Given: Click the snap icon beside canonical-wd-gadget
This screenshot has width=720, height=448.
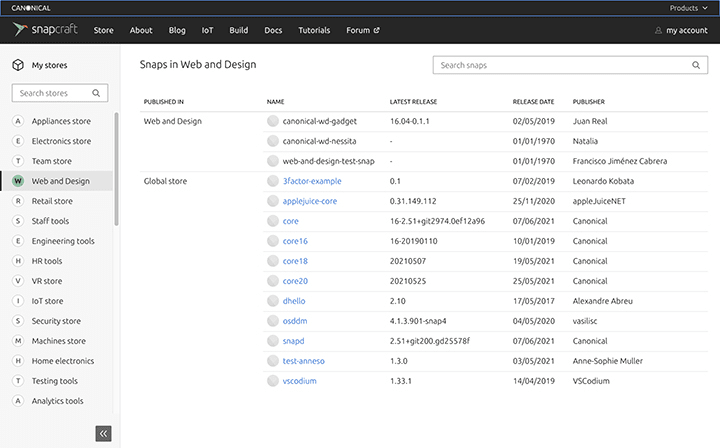Looking at the screenshot, I should (x=273, y=121).
